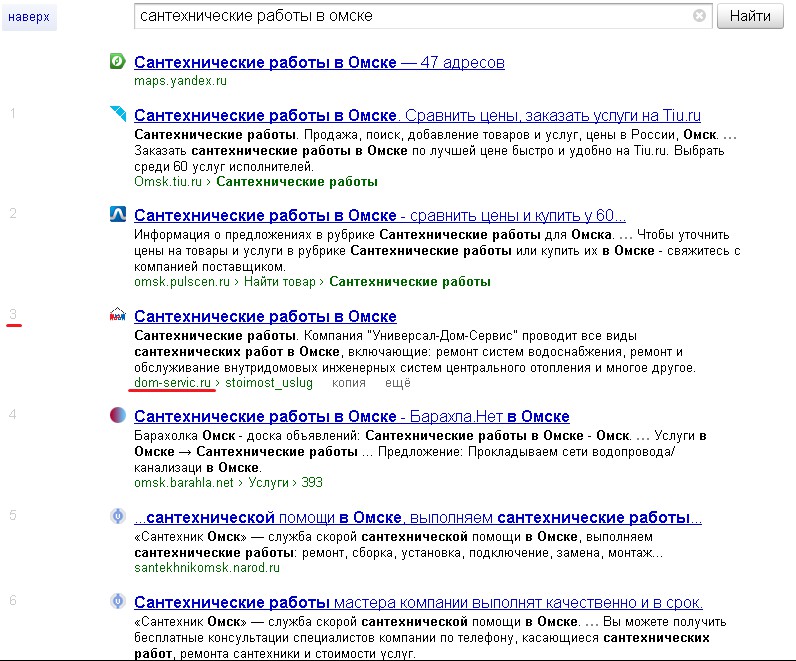Image resolution: width=796 pixels, height=661 pixels.
Task: Click the omsk.barahla.net breadcrumb link
Action: click(x=184, y=482)
